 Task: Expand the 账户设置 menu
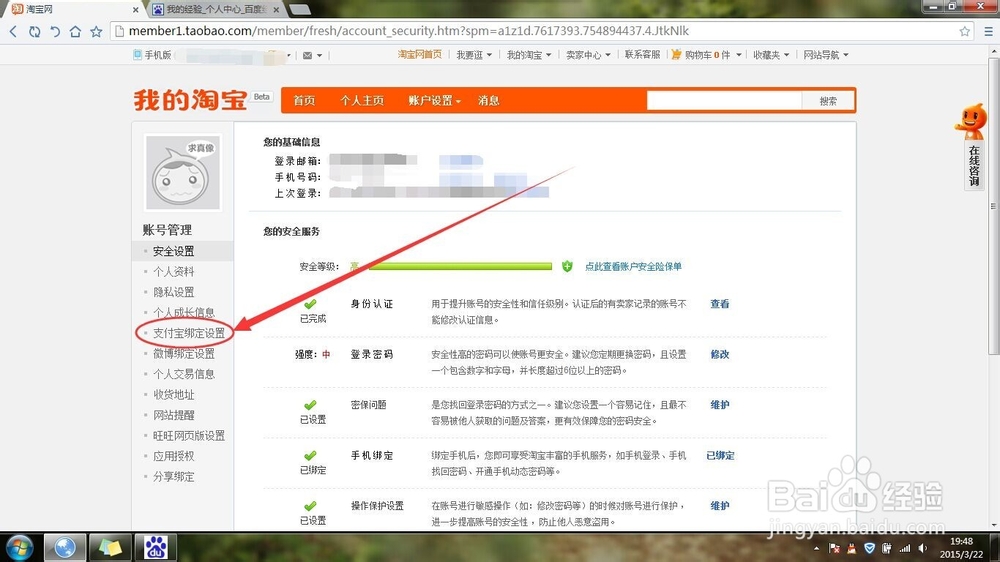click(434, 101)
